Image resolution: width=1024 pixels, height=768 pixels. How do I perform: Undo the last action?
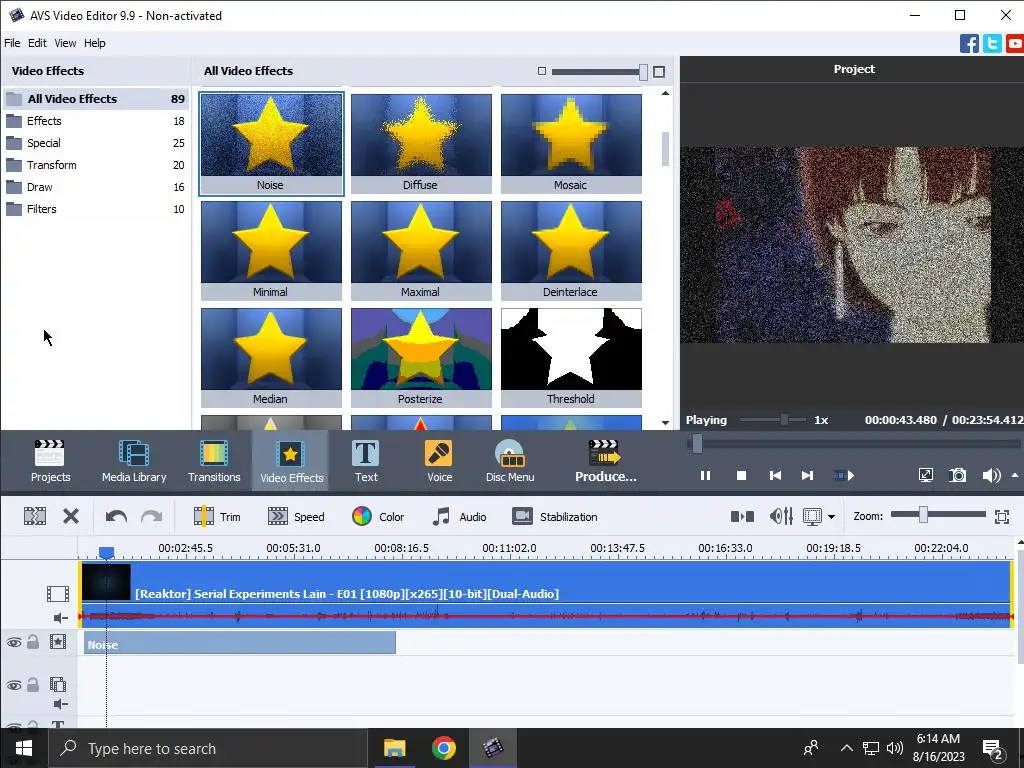tap(116, 517)
